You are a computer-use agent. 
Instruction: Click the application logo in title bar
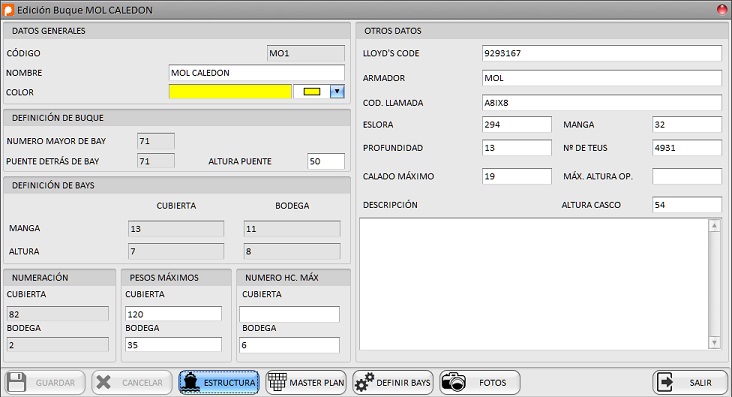8,10
